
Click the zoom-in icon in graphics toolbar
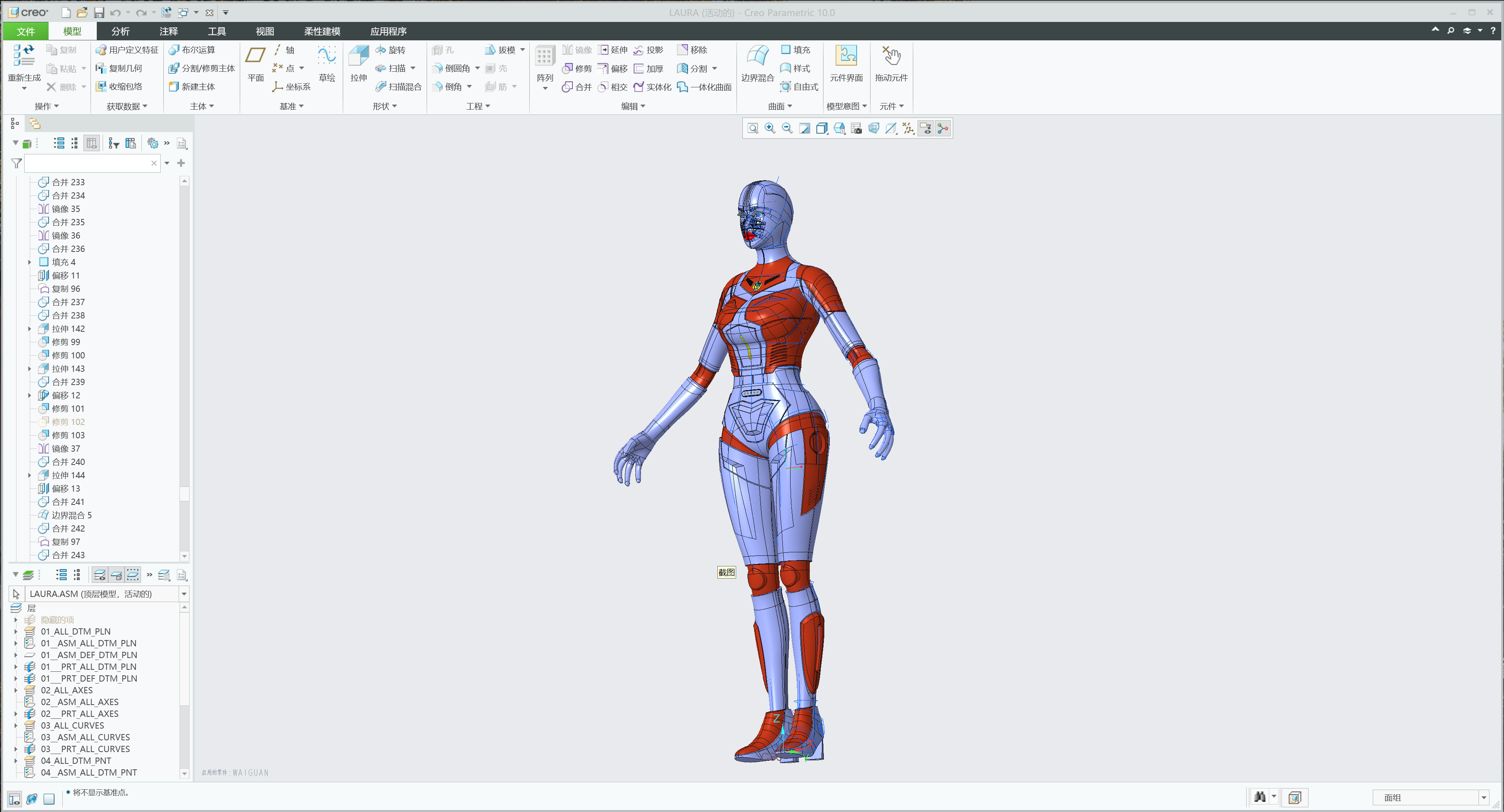[x=769, y=128]
